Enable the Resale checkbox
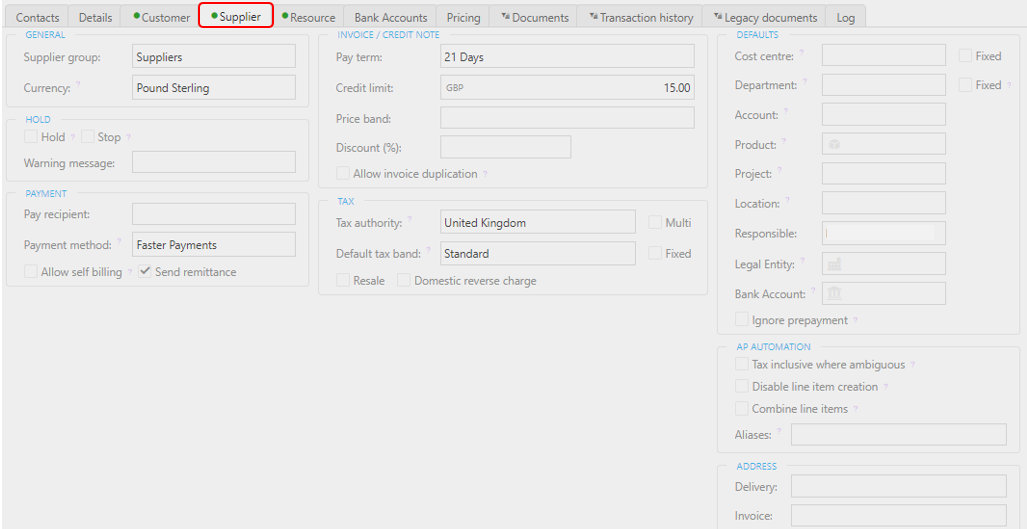 click(343, 280)
